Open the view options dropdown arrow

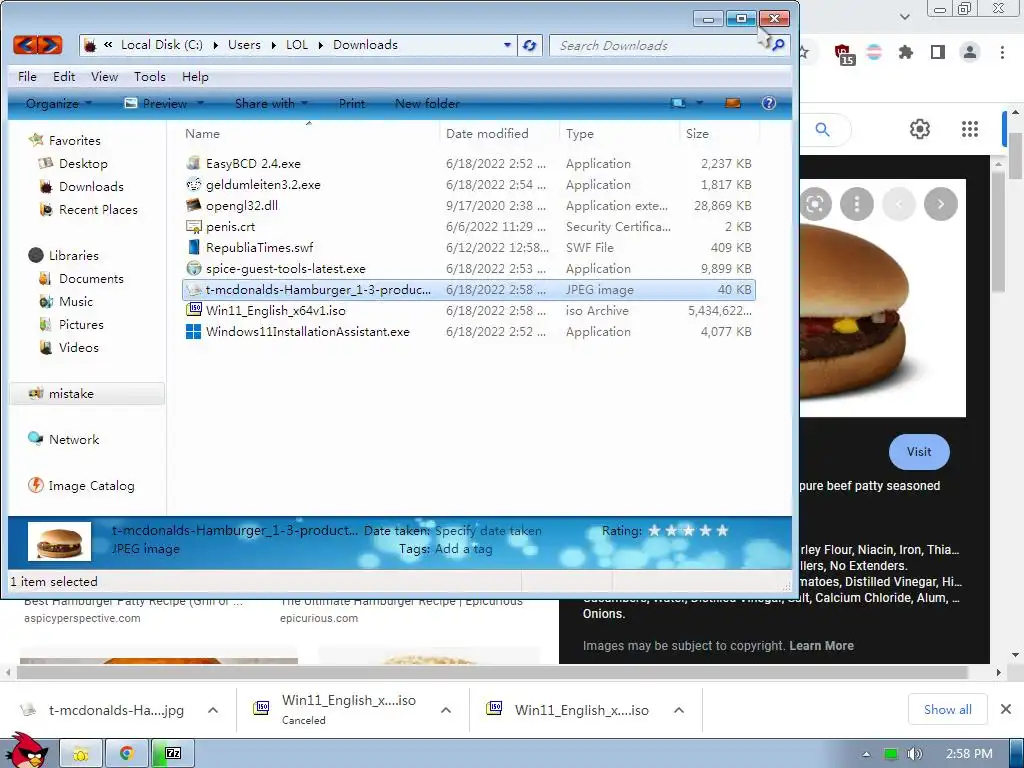point(699,103)
